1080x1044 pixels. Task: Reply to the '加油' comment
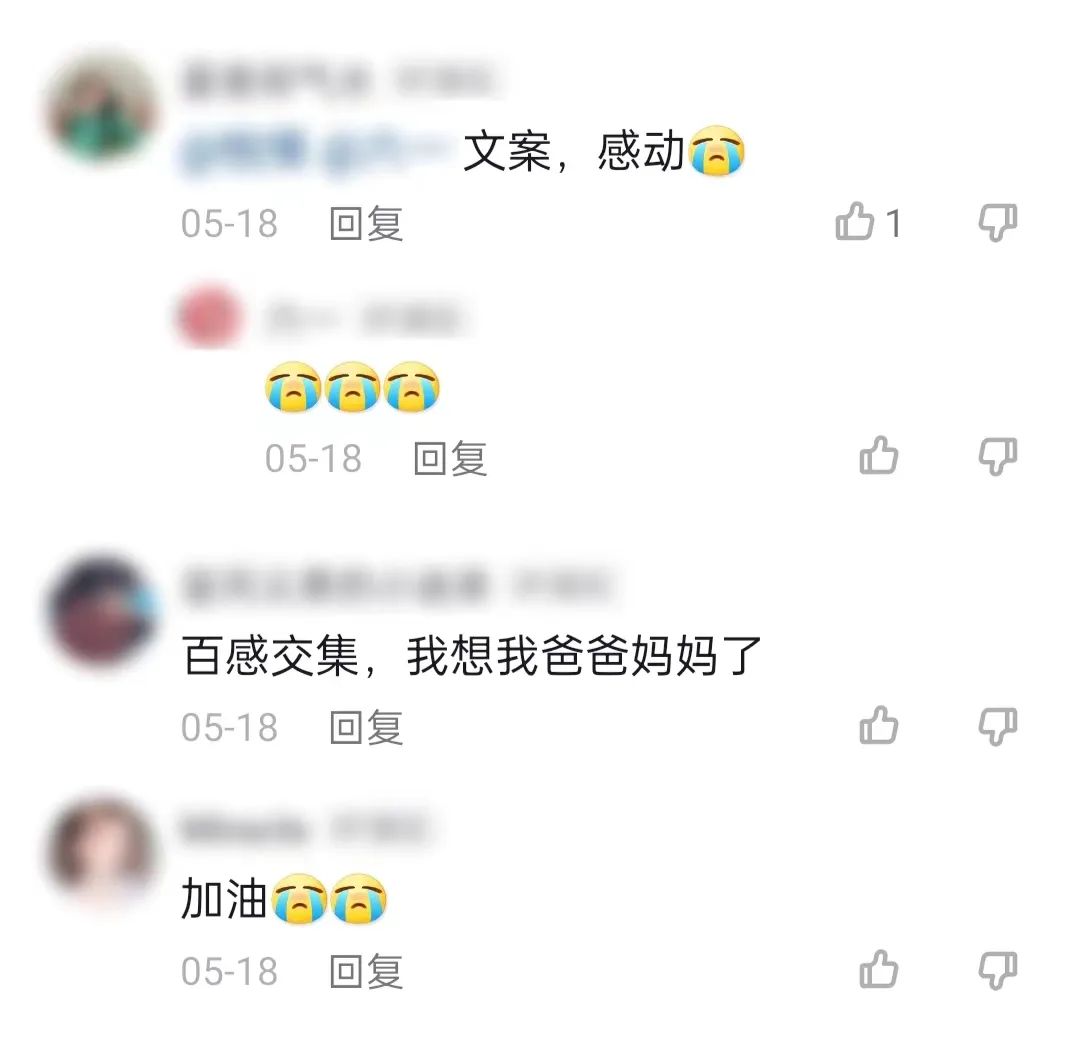click(x=366, y=972)
